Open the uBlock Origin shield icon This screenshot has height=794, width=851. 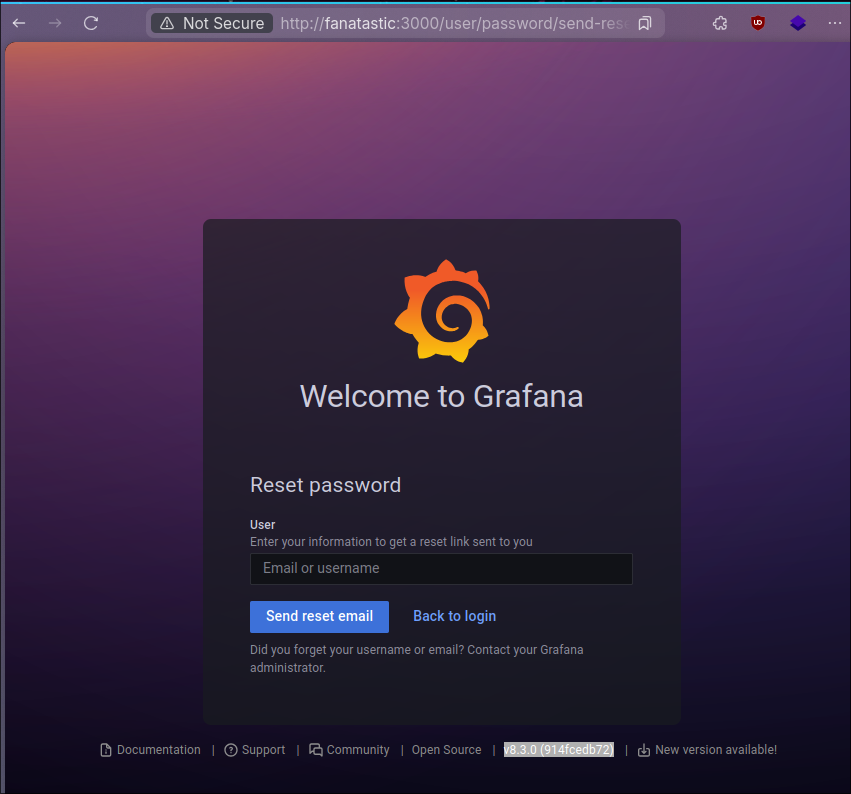coord(758,23)
